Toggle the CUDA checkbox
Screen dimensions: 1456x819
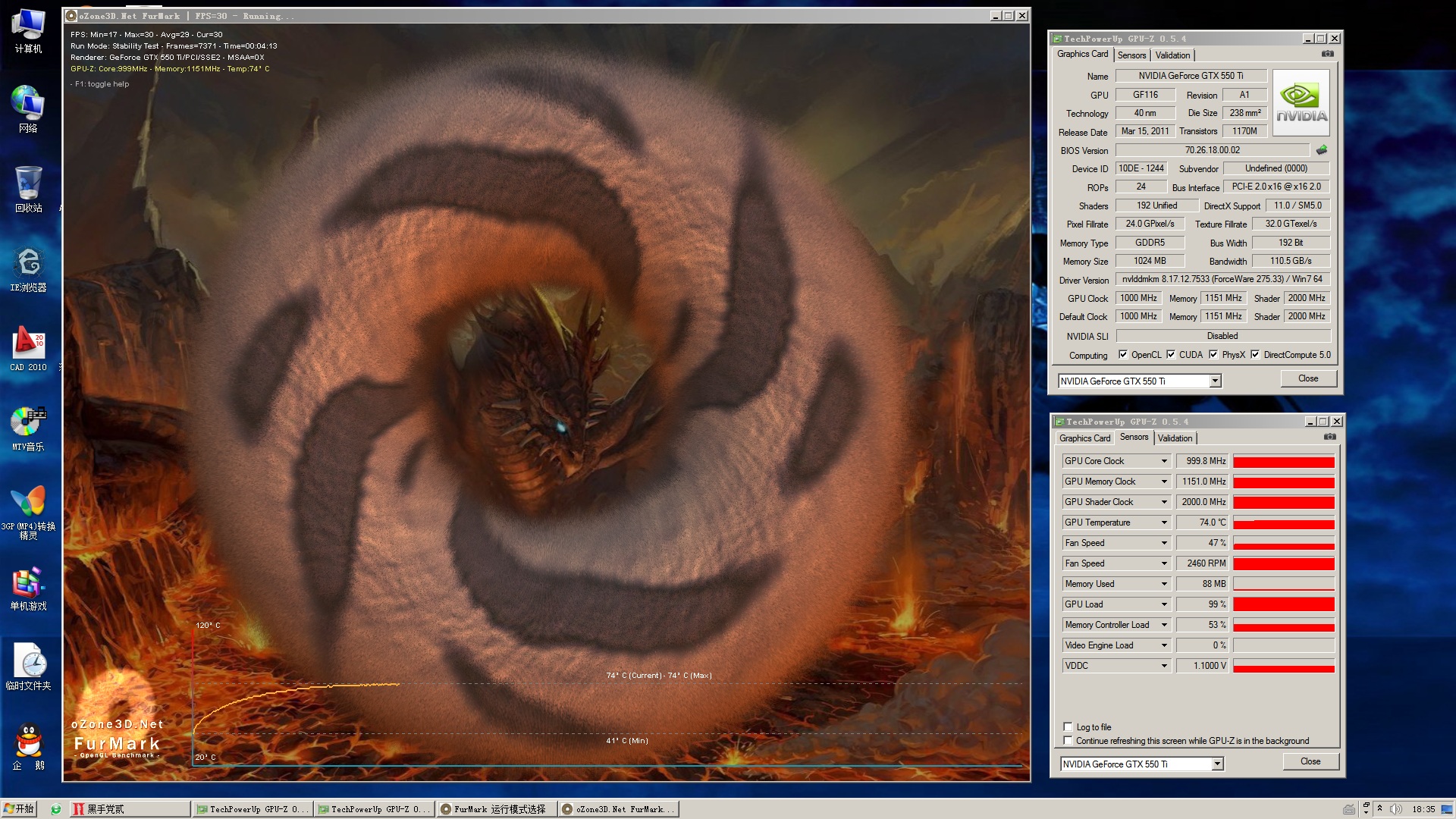1171,354
